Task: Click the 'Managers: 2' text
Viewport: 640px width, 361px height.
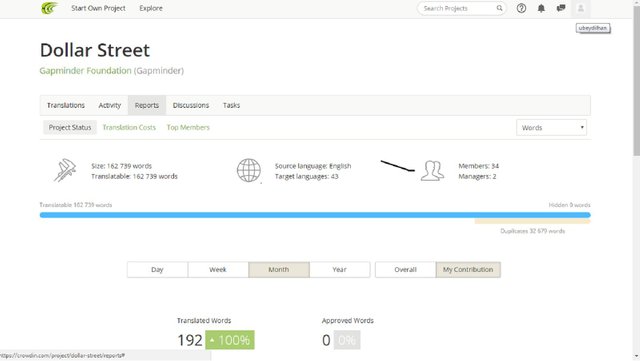Action: [x=477, y=176]
